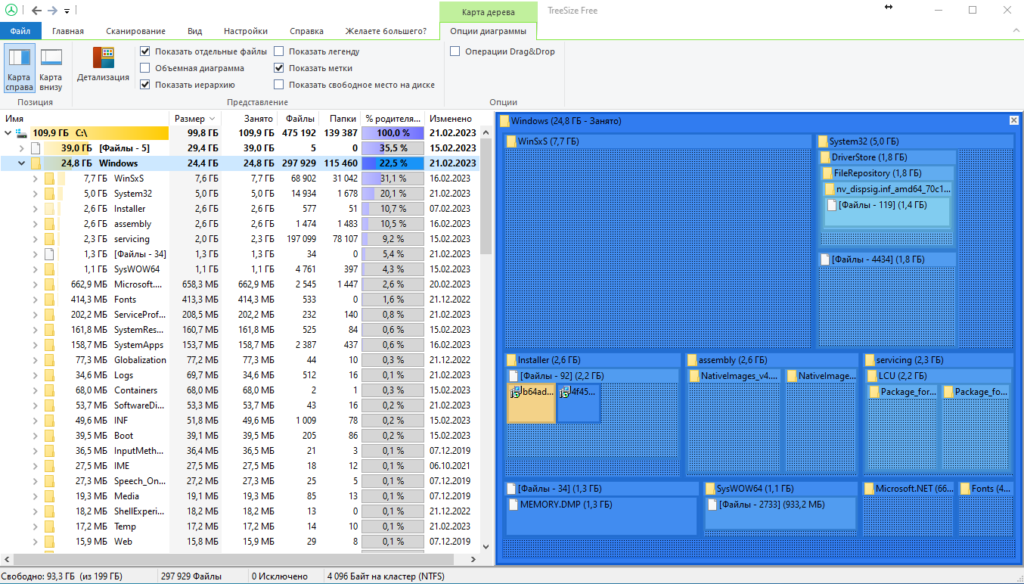Click the LCU folder in treemap
Screen dimensions: 1024x584
pos(938,376)
